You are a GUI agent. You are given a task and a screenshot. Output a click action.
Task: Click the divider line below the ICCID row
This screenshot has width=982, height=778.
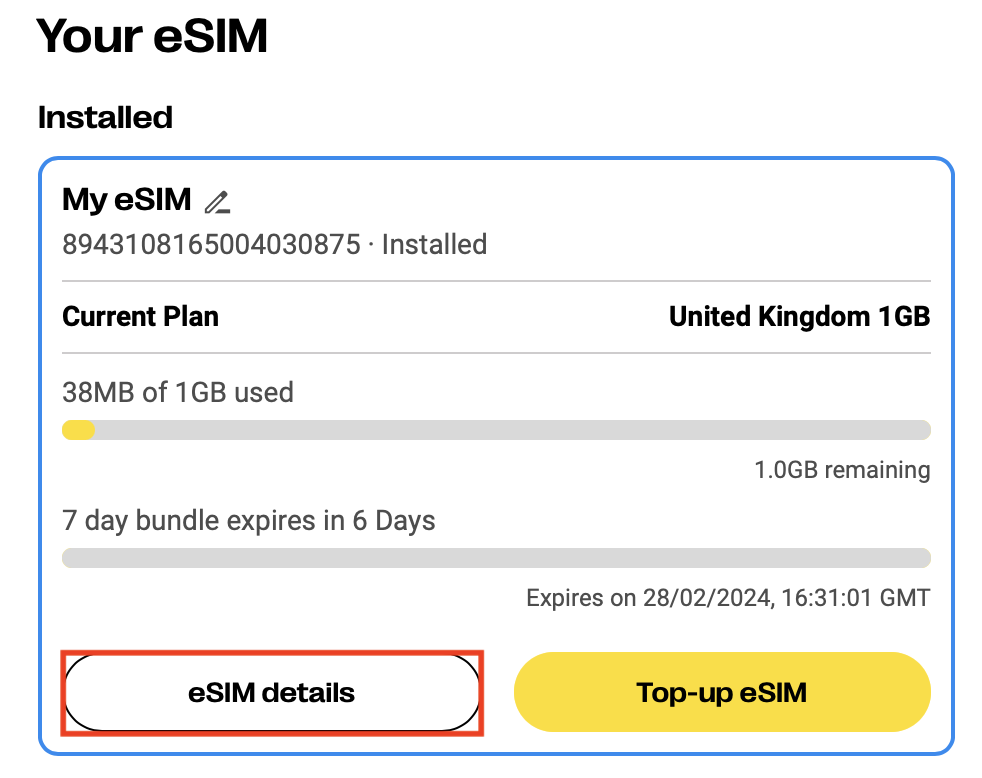coord(496,281)
